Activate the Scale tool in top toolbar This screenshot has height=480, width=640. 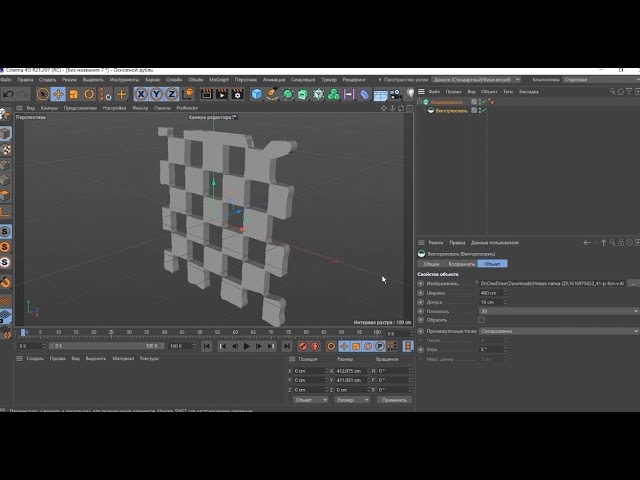tap(73, 94)
